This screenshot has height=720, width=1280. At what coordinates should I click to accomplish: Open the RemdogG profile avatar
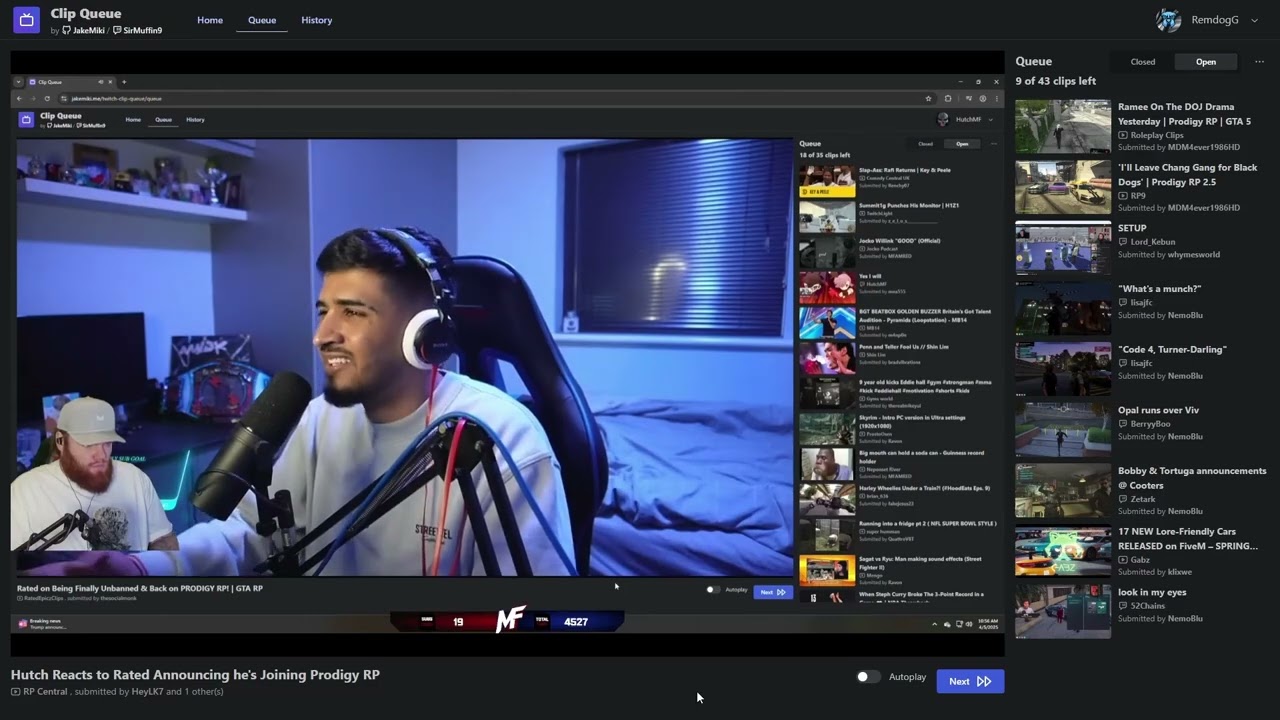tap(1168, 20)
